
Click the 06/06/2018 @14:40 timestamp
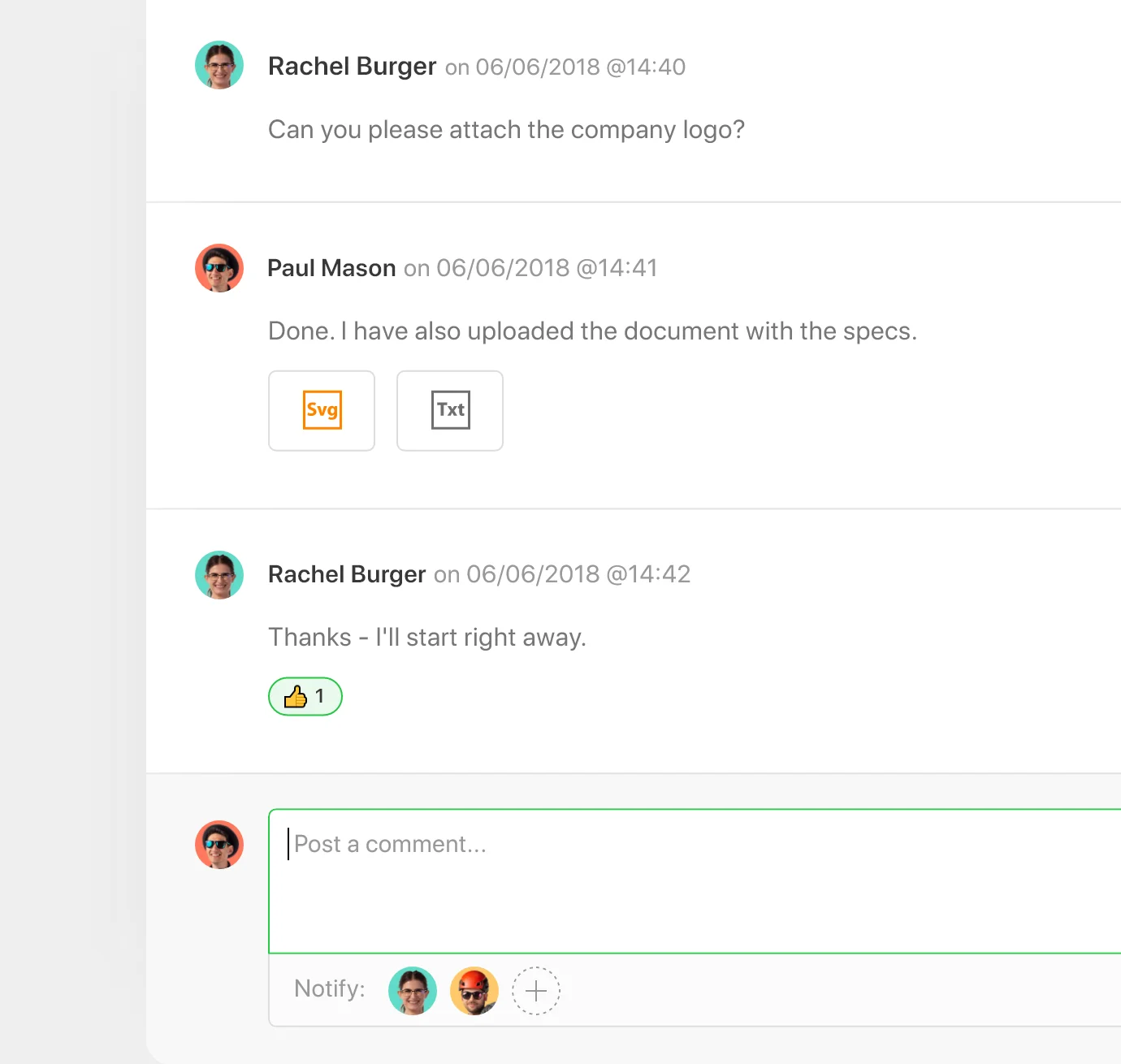pos(581,67)
